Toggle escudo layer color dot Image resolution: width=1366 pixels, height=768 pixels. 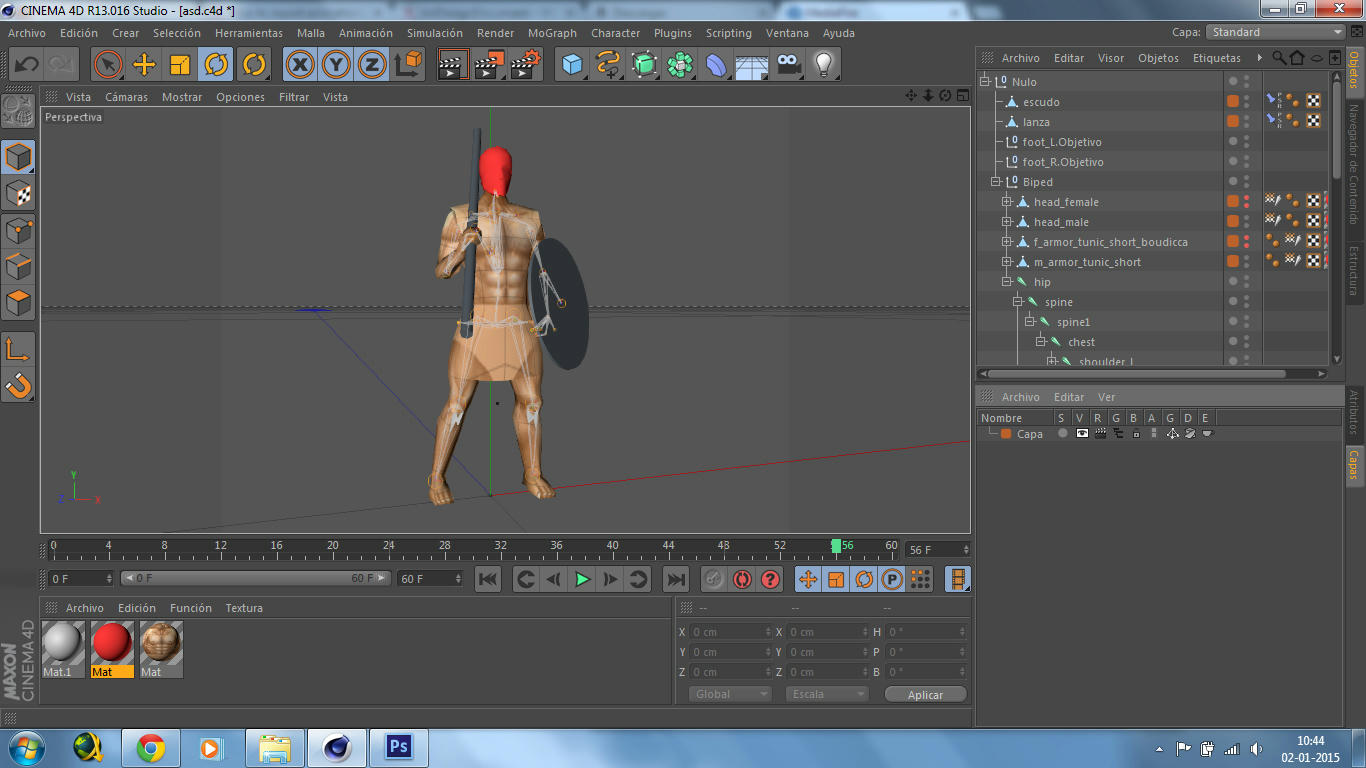1233,102
